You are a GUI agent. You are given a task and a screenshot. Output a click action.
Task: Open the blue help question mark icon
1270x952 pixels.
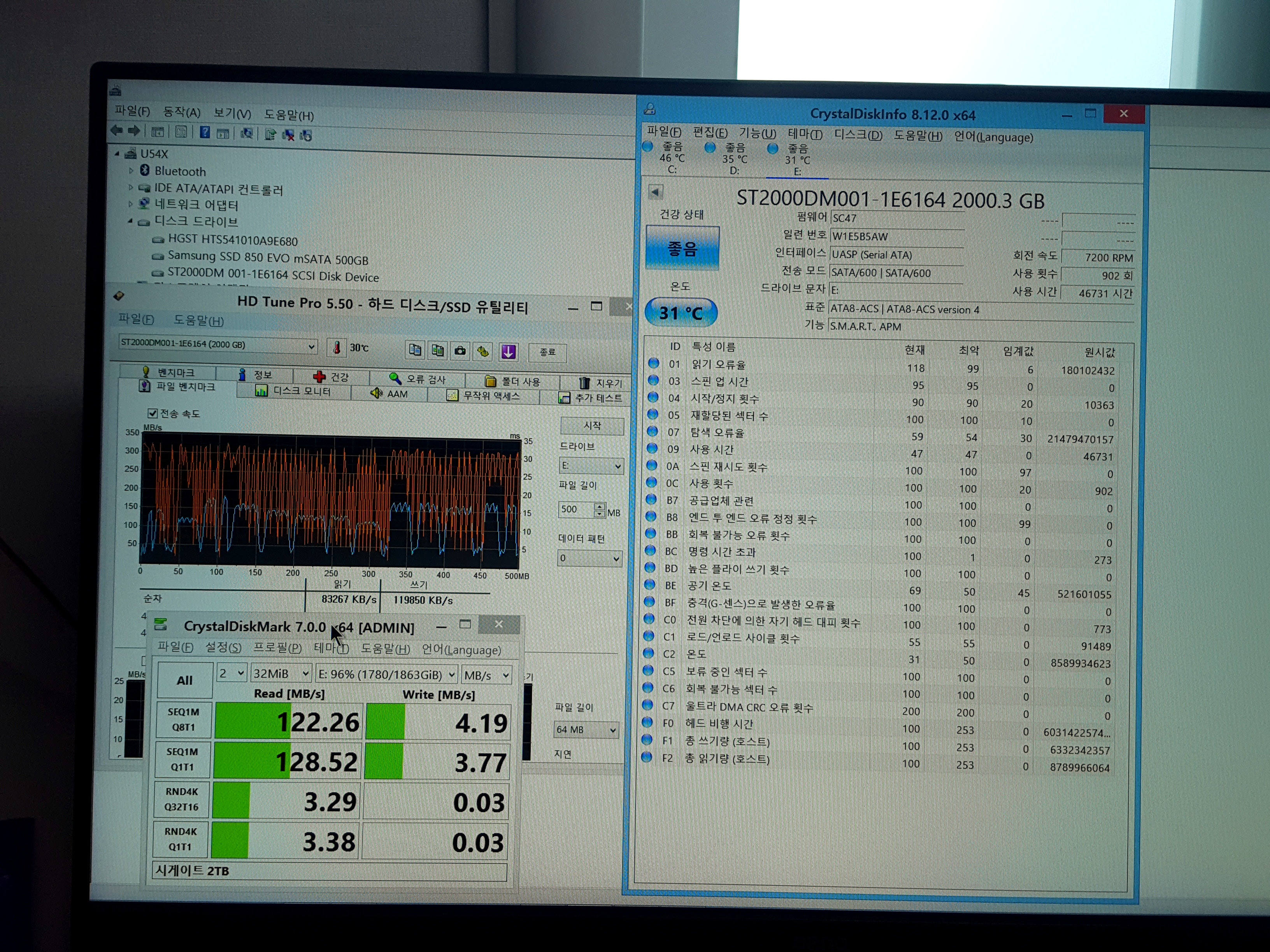tap(205, 132)
